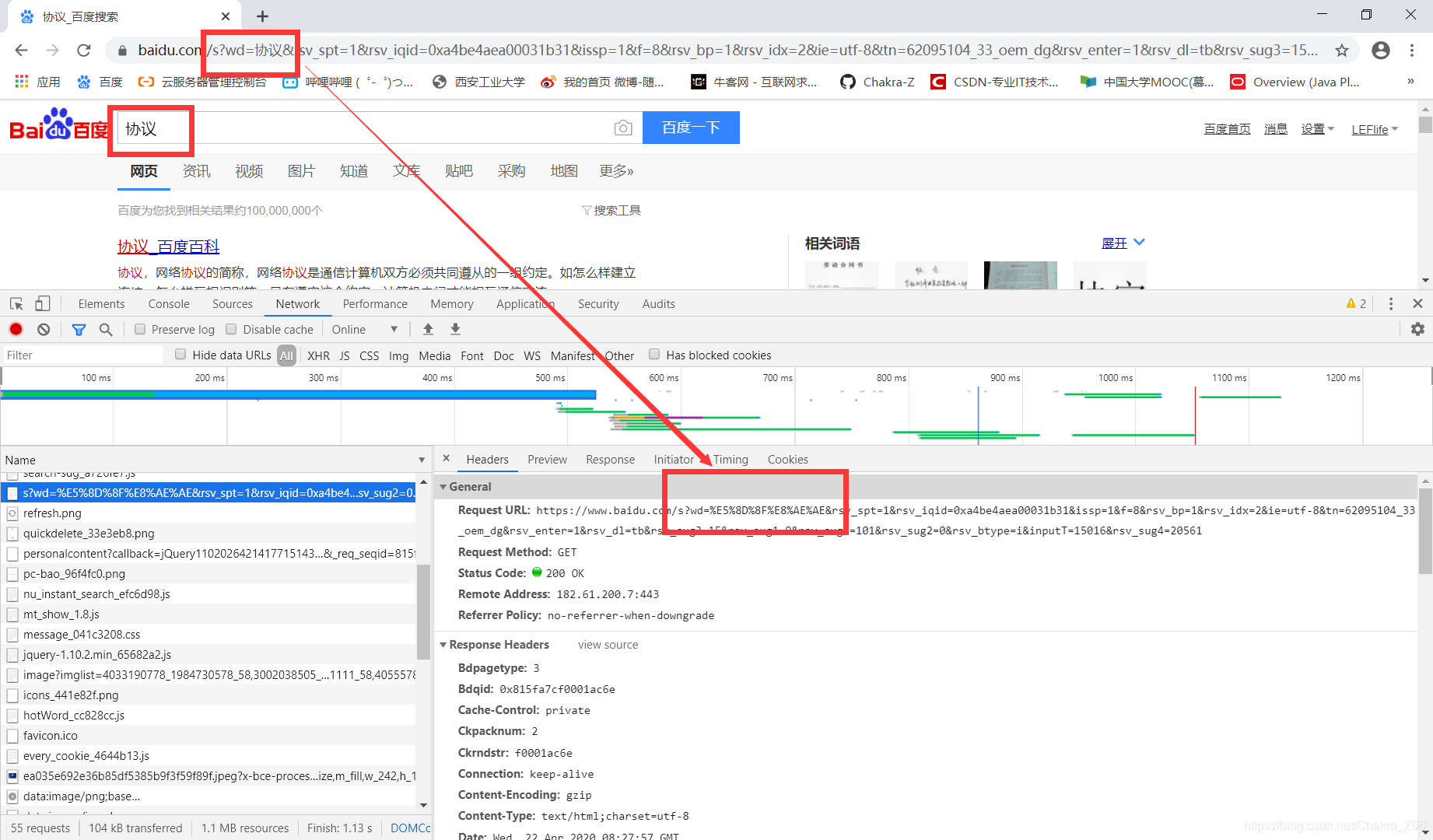Bookmark this page with the star icon
Screen dimensions: 1433x840
tap(1342, 51)
